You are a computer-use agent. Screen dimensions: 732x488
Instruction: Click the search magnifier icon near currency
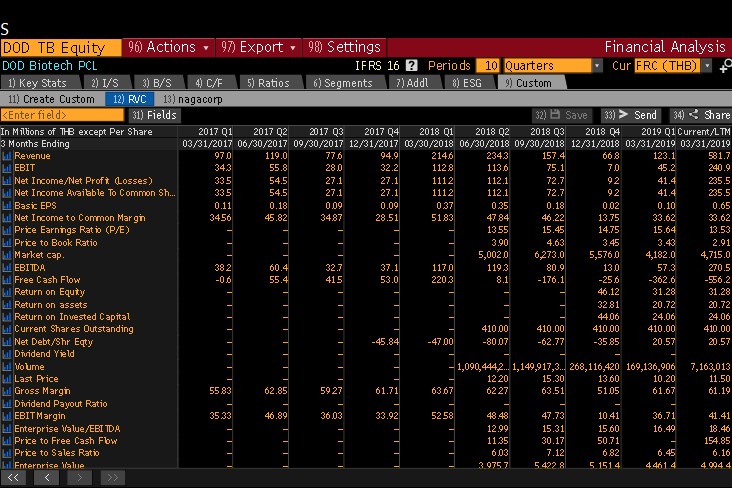point(725,66)
